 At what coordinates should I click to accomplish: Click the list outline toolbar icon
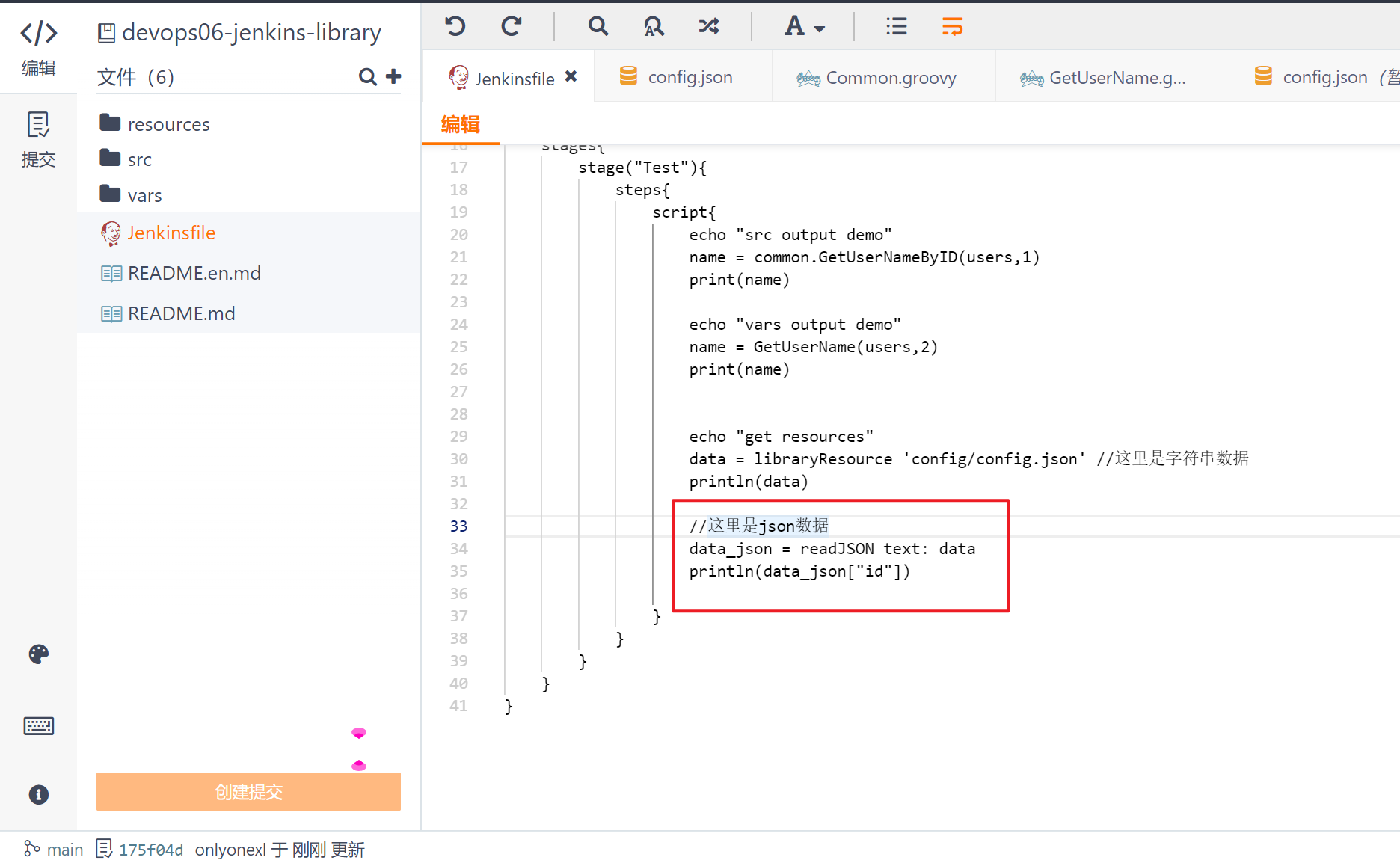[x=896, y=27]
